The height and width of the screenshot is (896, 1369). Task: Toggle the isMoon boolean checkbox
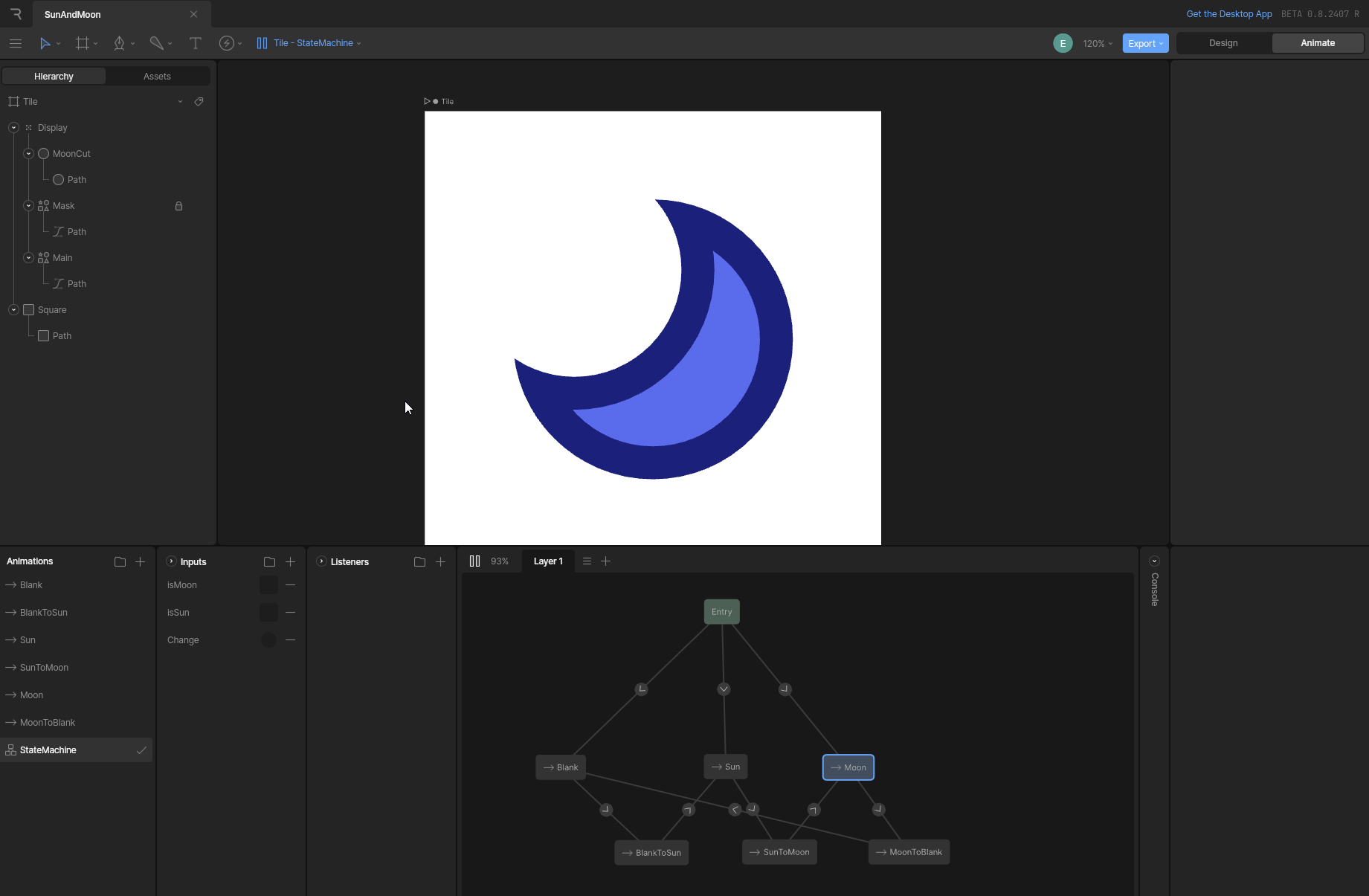[268, 585]
